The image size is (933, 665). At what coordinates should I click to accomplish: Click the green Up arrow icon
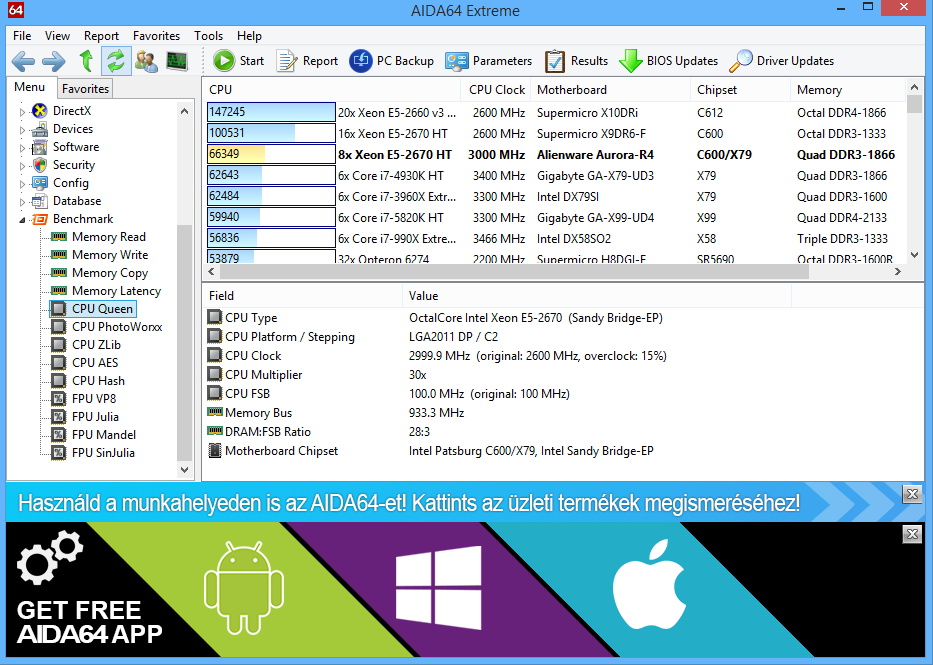[86, 61]
